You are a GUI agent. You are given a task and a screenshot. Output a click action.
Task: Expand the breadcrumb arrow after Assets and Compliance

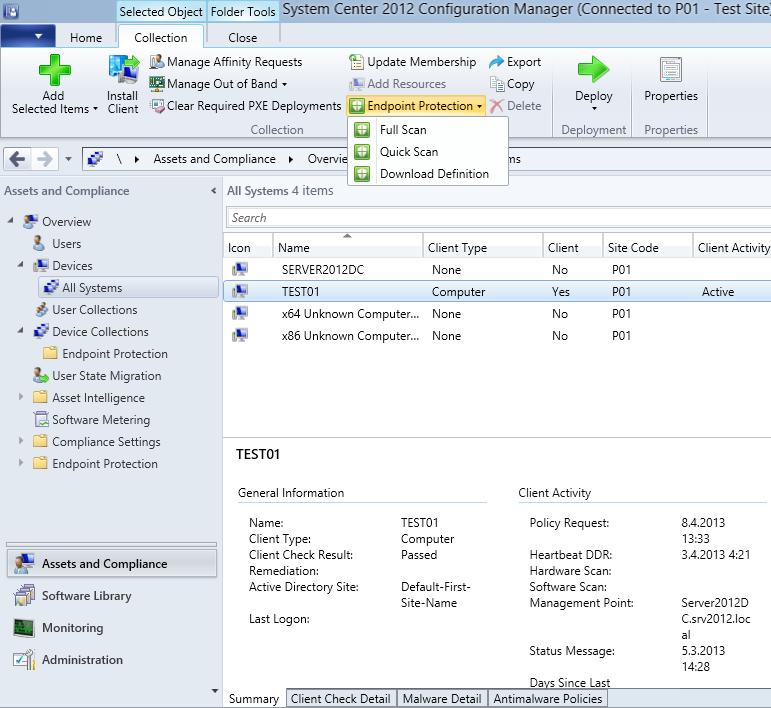[291, 159]
